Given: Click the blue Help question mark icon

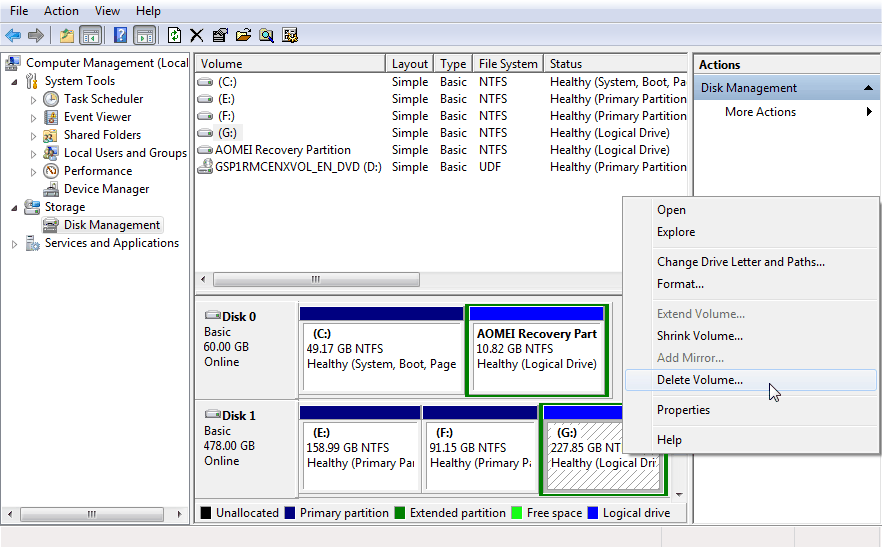Looking at the screenshot, I should pyautogui.click(x=120, y=35).
